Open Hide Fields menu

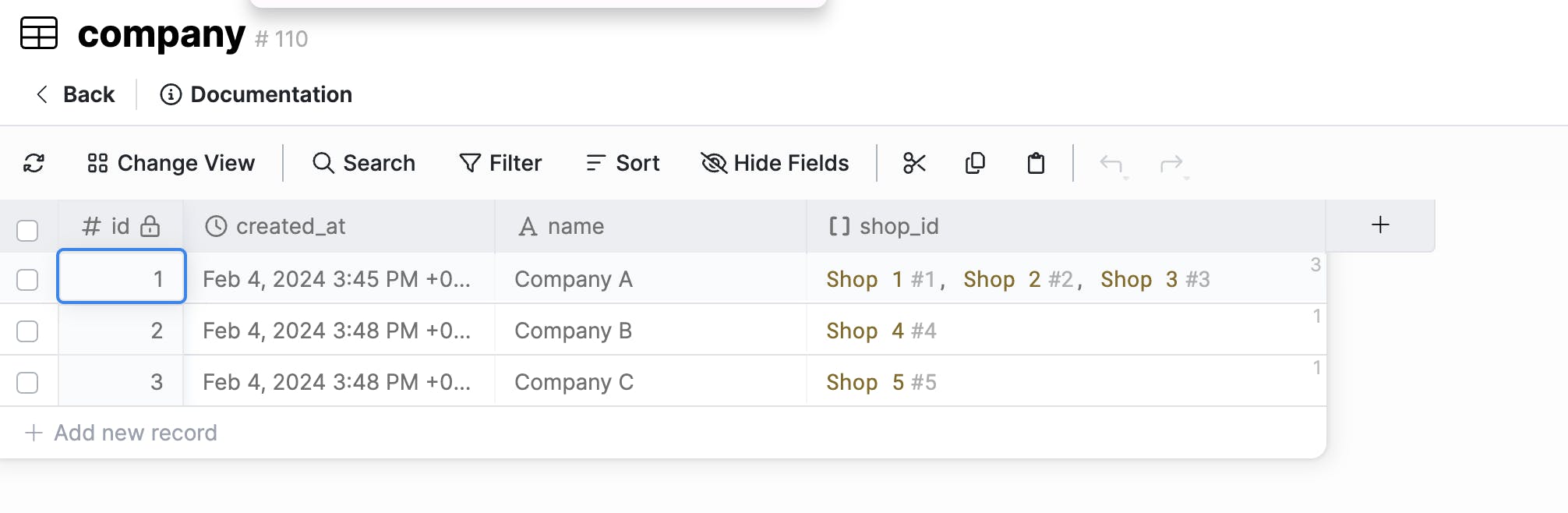coord(775,163)
